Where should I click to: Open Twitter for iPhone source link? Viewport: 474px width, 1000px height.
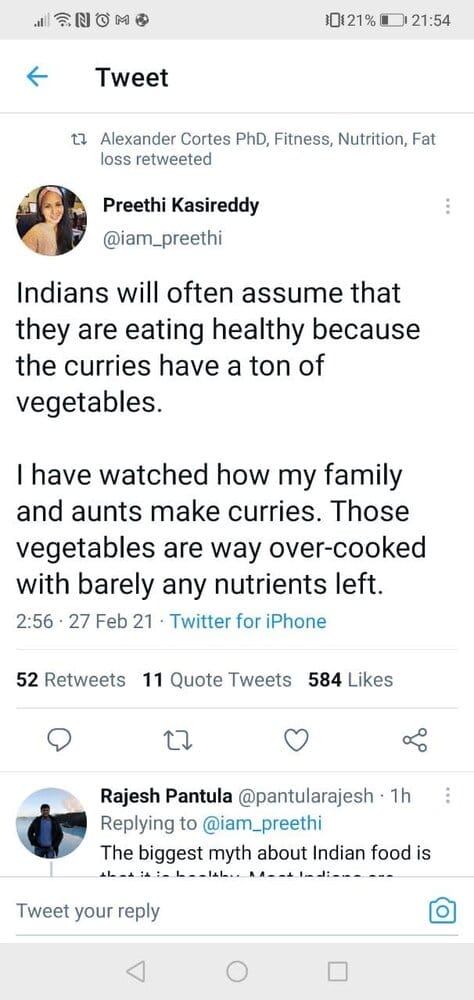248,621
